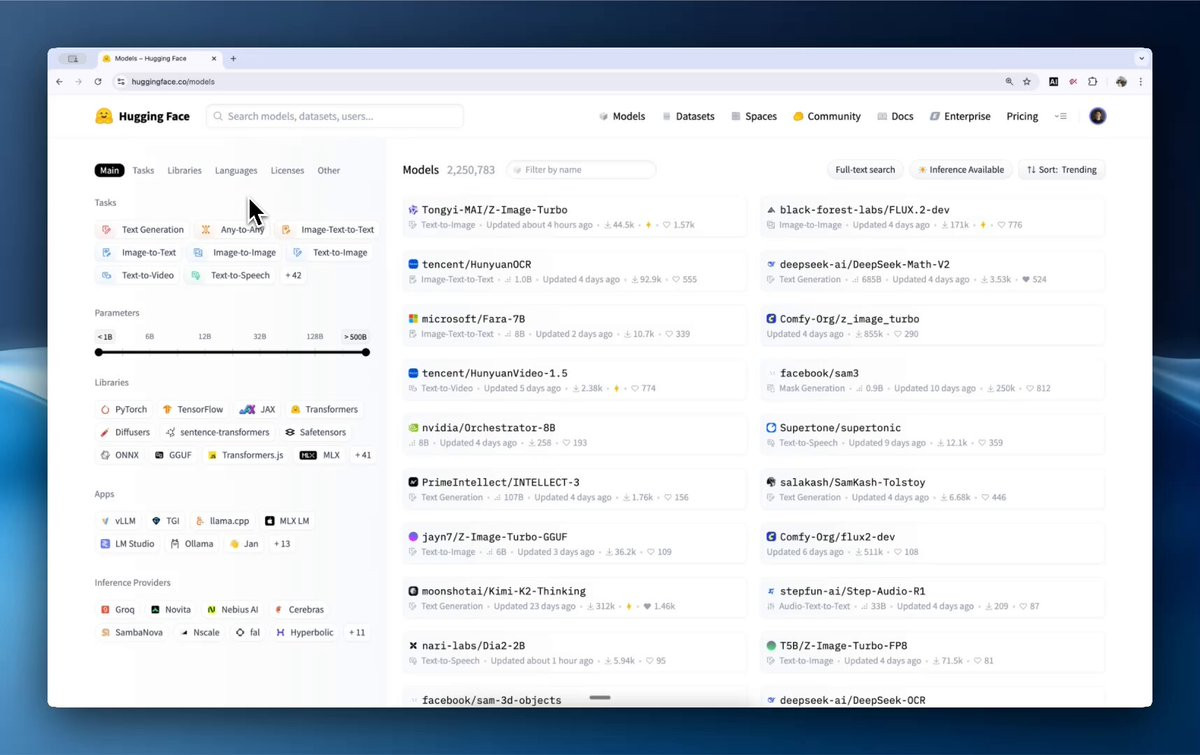Filter by the Ollama app
The image size is (1200, 755).
[x=192, y=544]
